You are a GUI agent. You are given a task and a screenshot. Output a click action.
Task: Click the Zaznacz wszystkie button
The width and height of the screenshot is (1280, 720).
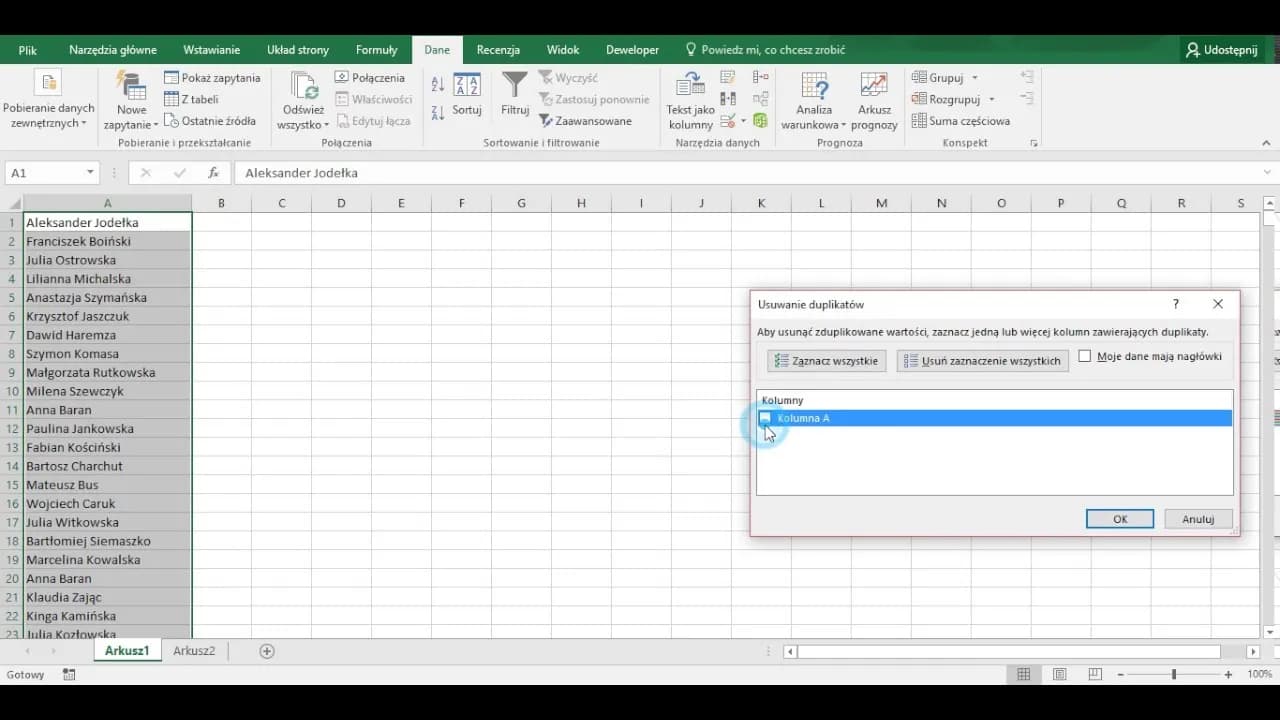click(x=826, y=361)
